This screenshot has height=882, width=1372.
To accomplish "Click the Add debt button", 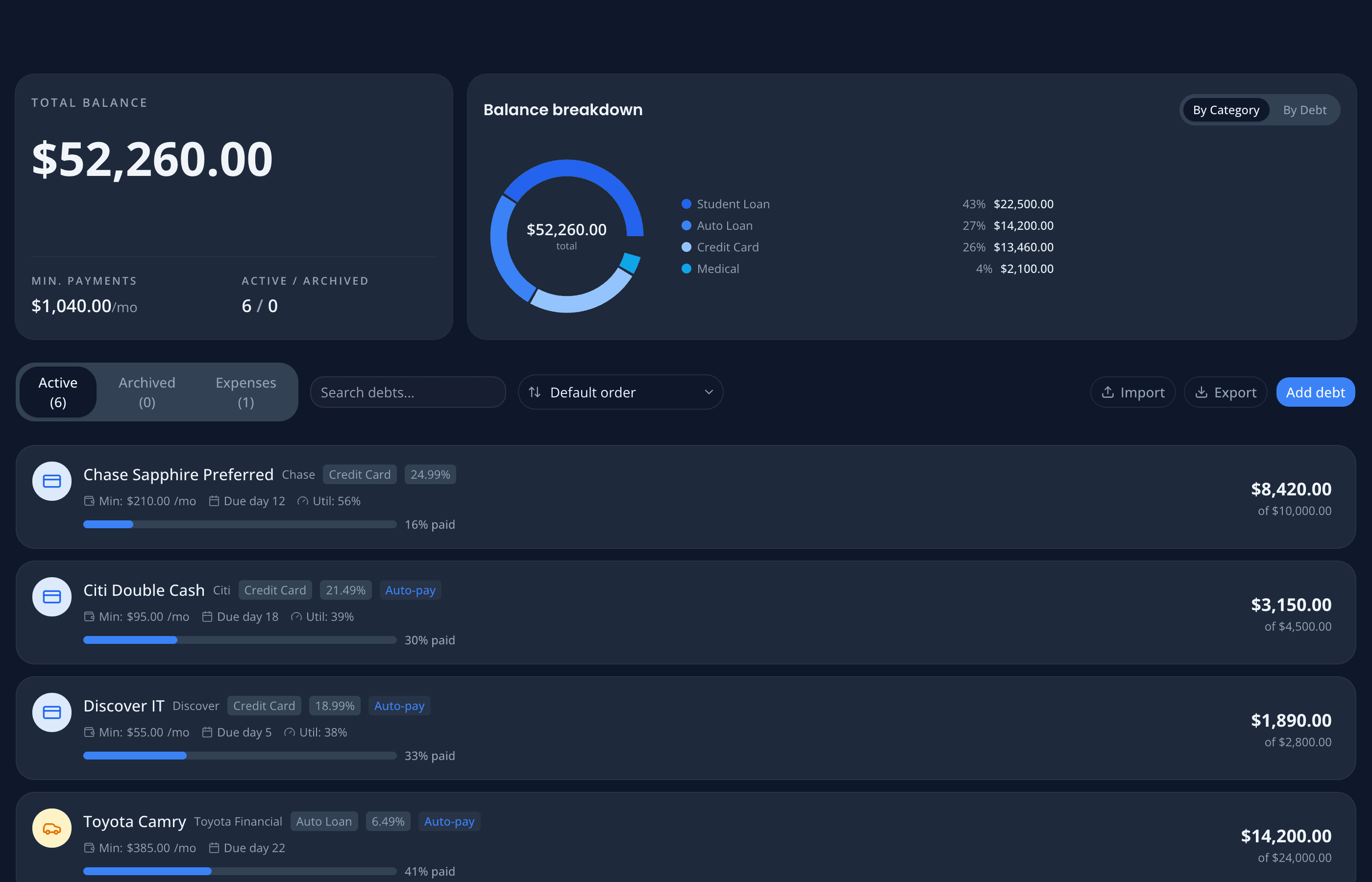I will (x=1315, y=392).
